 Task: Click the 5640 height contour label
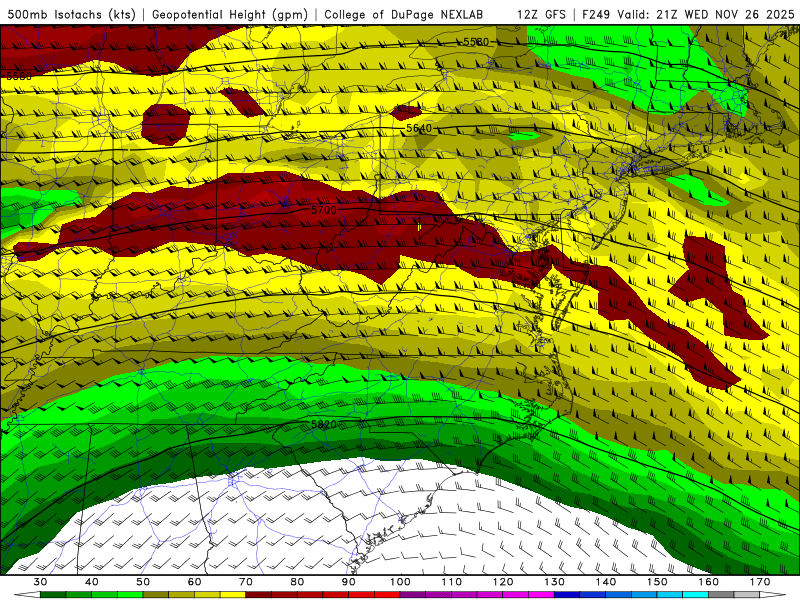pos(419,128)
